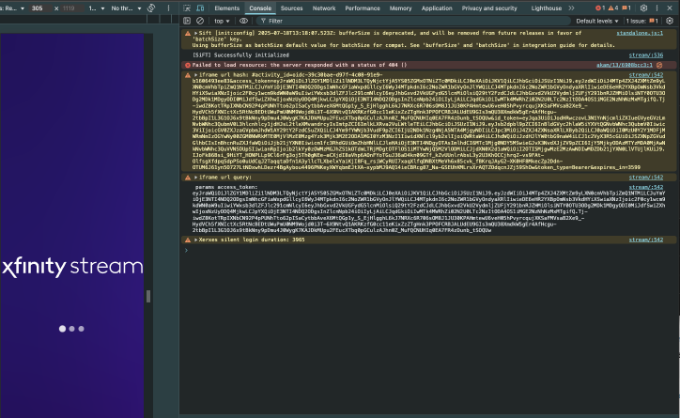The image size is (680, 418).
Task: Open the zoom level dropdown
Action: tap(96, 8)
